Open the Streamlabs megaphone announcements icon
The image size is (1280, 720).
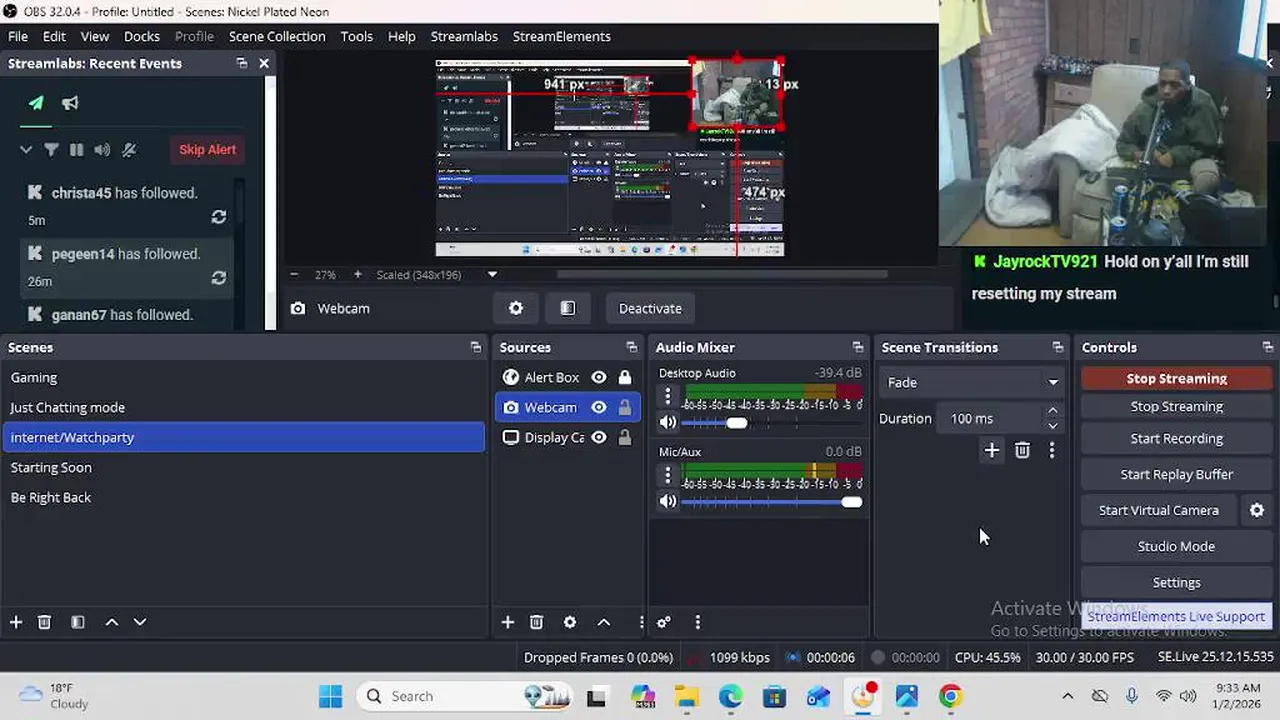coord(70,103)
